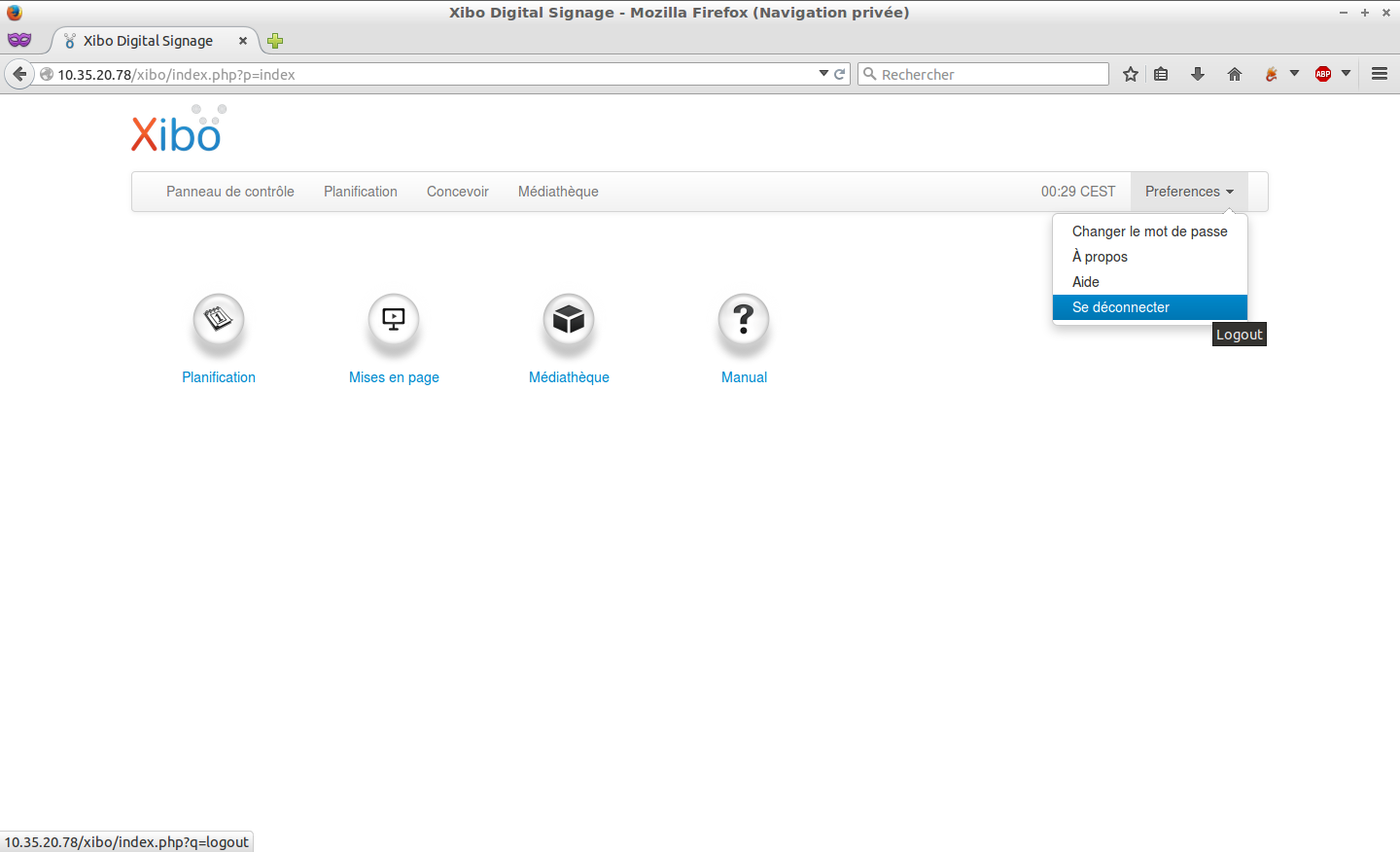
Task: Click the Adblock Plus ABP icon
Action: tap(1322, 74)
